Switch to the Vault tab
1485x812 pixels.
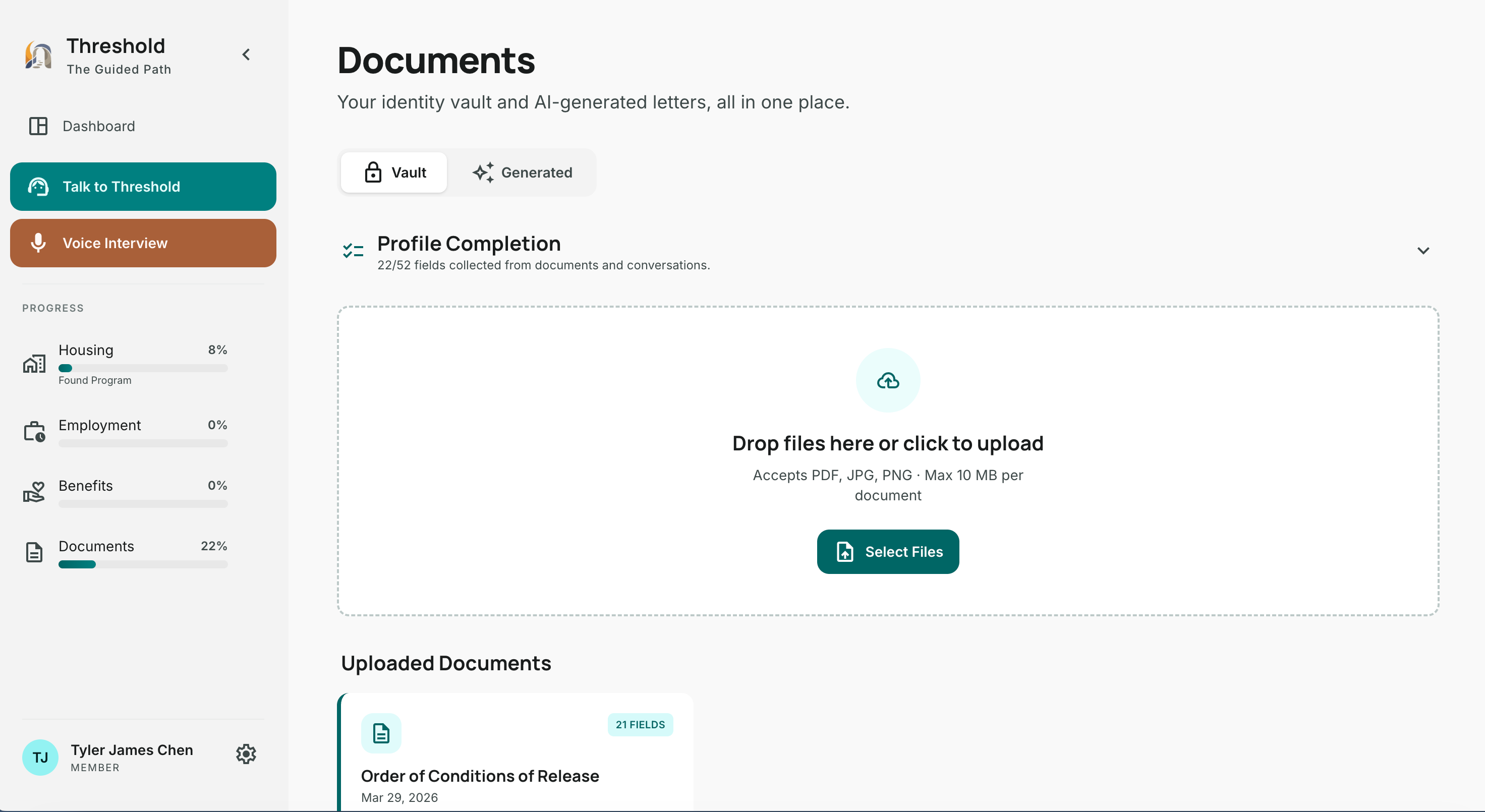(394, 172)
